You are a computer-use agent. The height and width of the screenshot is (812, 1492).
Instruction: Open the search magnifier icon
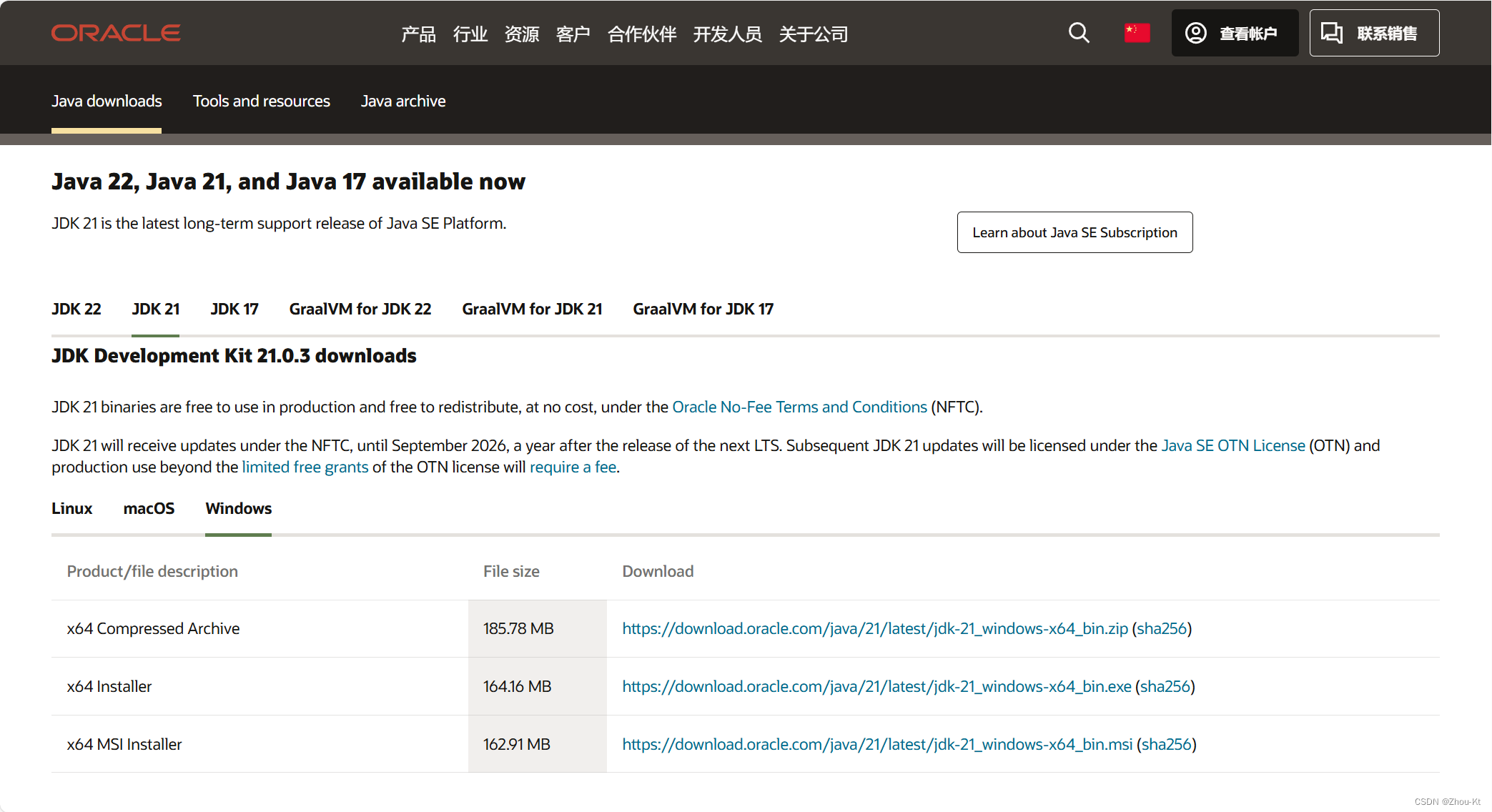click(x=1079, y=33)
